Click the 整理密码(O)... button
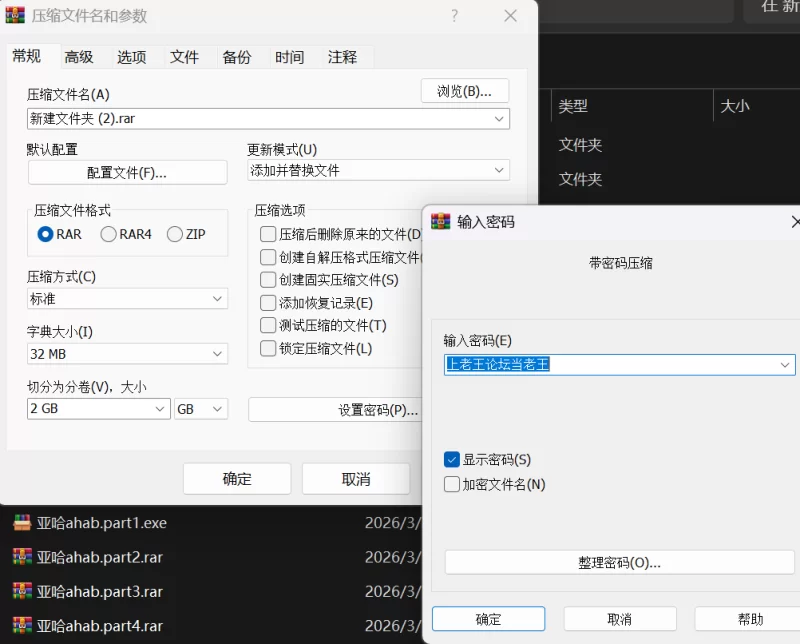 619,563
